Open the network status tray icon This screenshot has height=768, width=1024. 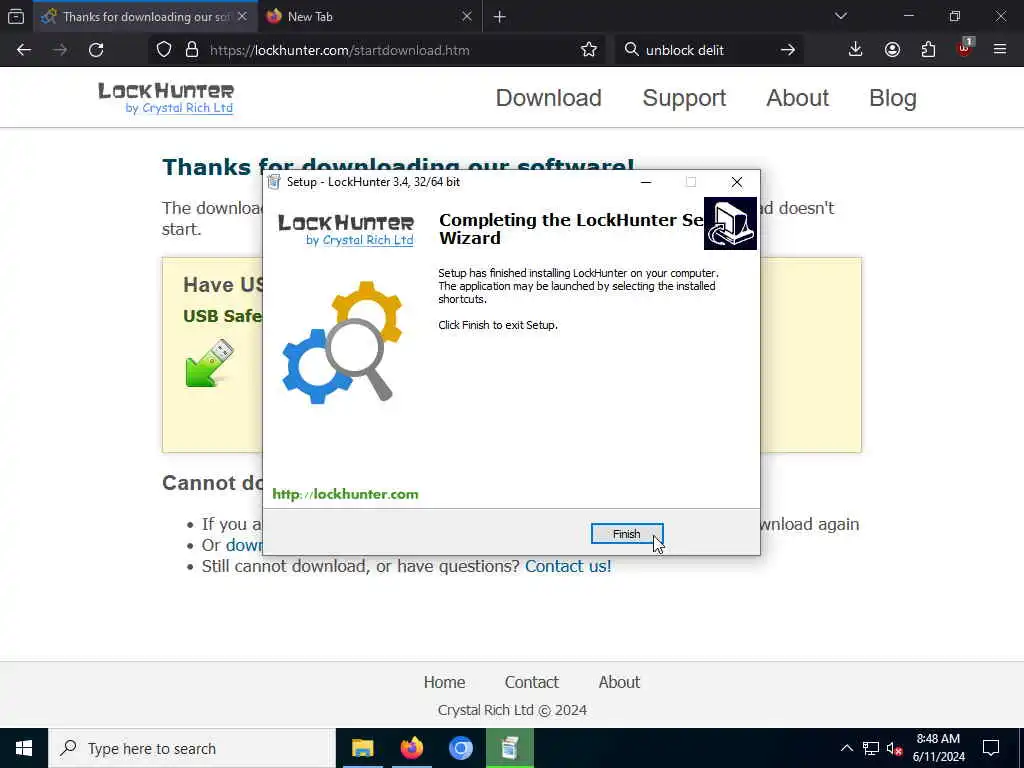point(871,748)
